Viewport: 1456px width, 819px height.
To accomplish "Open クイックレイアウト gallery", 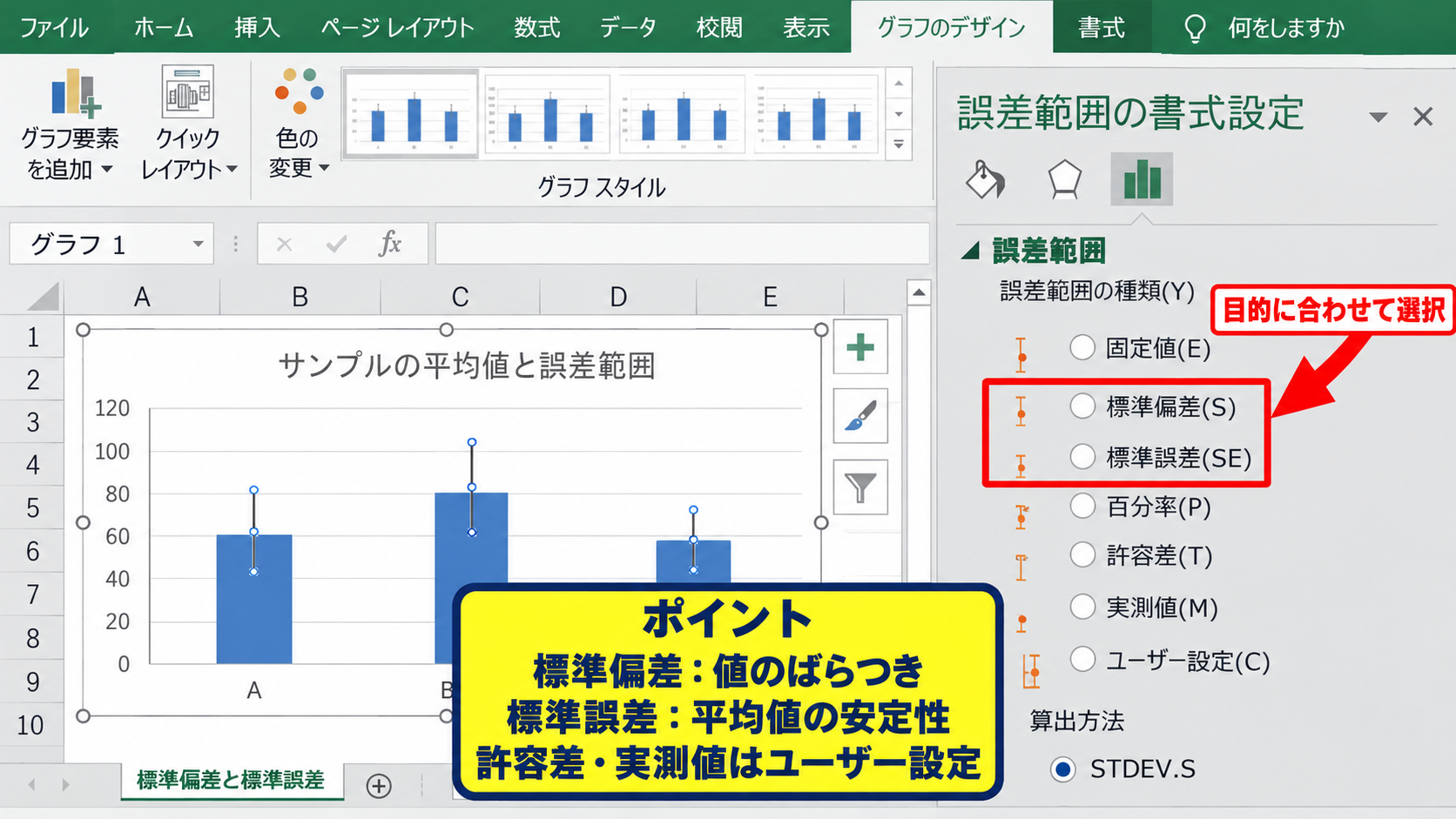I will point(189,123).
